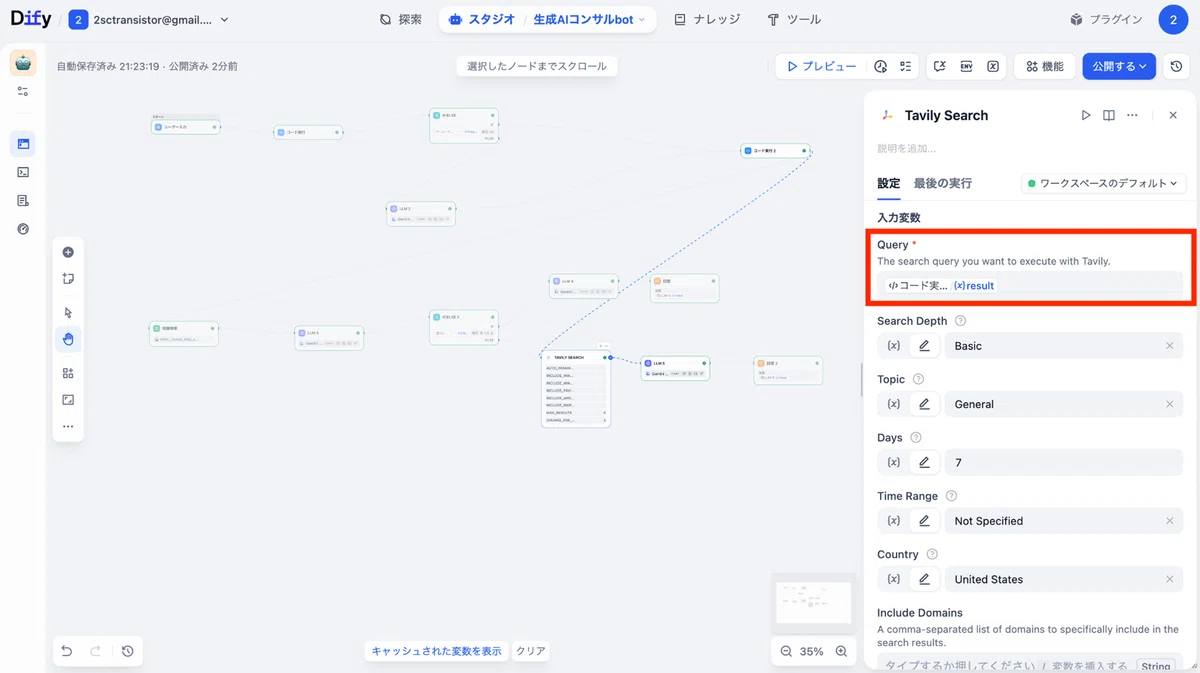
Task: Select the hand pan mode tool
Action: click(x=68, y=339)
